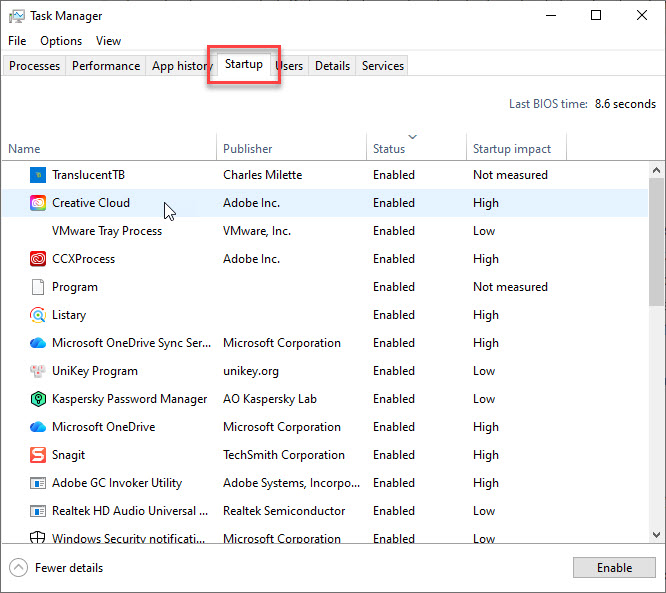Select the Listary magnifier icon
Image resolution: width=666 pixels, height=593 pixels.
click(38, 315)
